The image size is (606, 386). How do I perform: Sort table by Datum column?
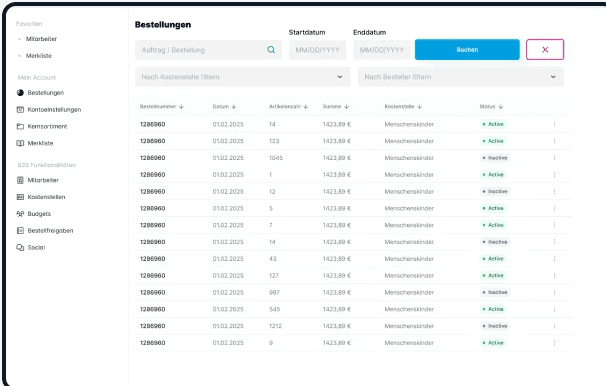pyautogui.click(x=233, y=107)
